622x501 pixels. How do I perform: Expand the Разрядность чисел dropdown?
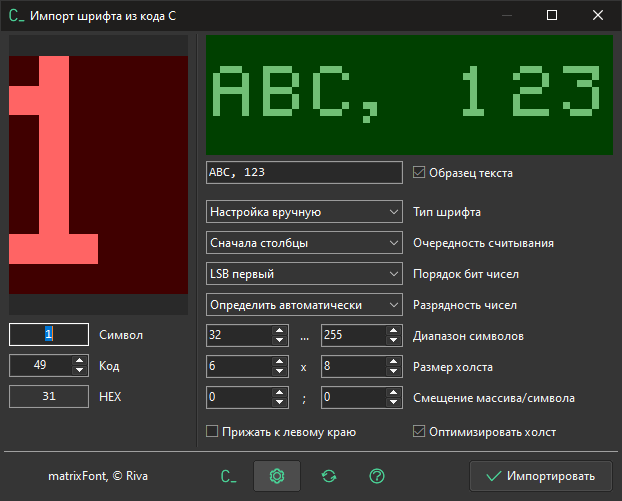pyautogui.click(x=304, y=305)
